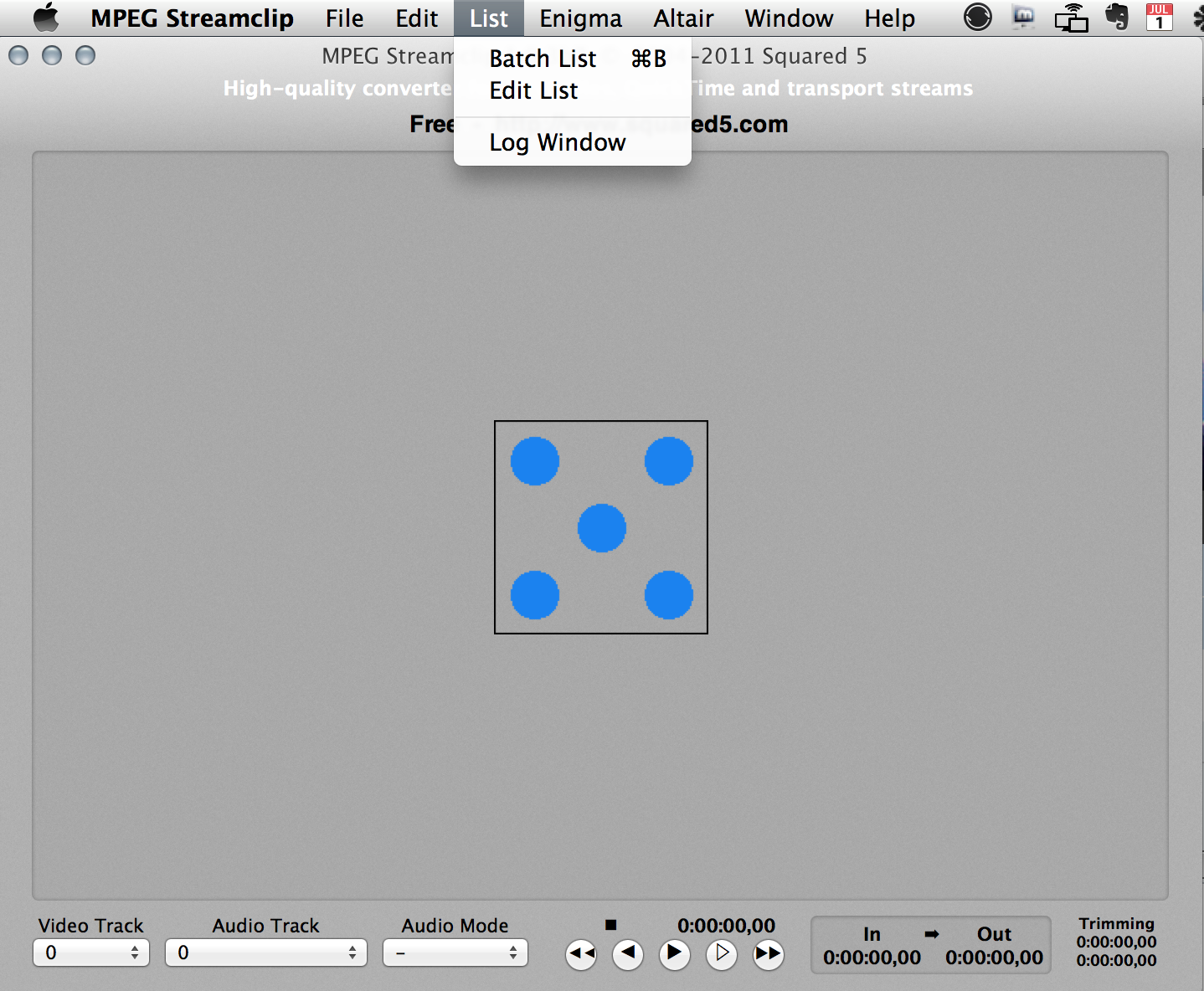1204x991 pixels.
Task: Click the outlined slow-play triangle button
Action: tap(722, 953)
